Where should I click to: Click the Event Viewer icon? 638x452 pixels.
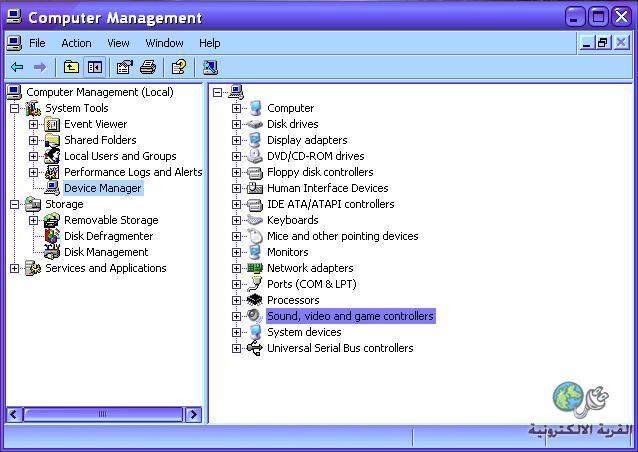pos(52,124)
